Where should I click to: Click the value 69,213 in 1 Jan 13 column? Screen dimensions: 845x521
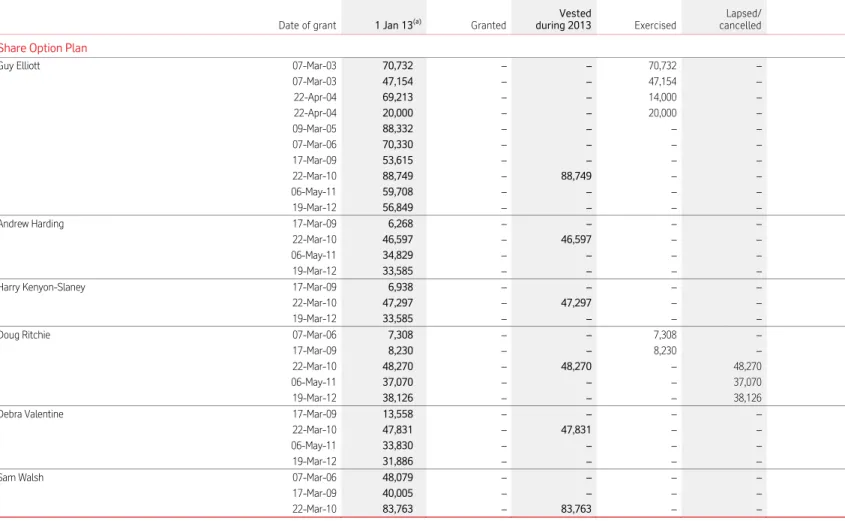(398, 98)
